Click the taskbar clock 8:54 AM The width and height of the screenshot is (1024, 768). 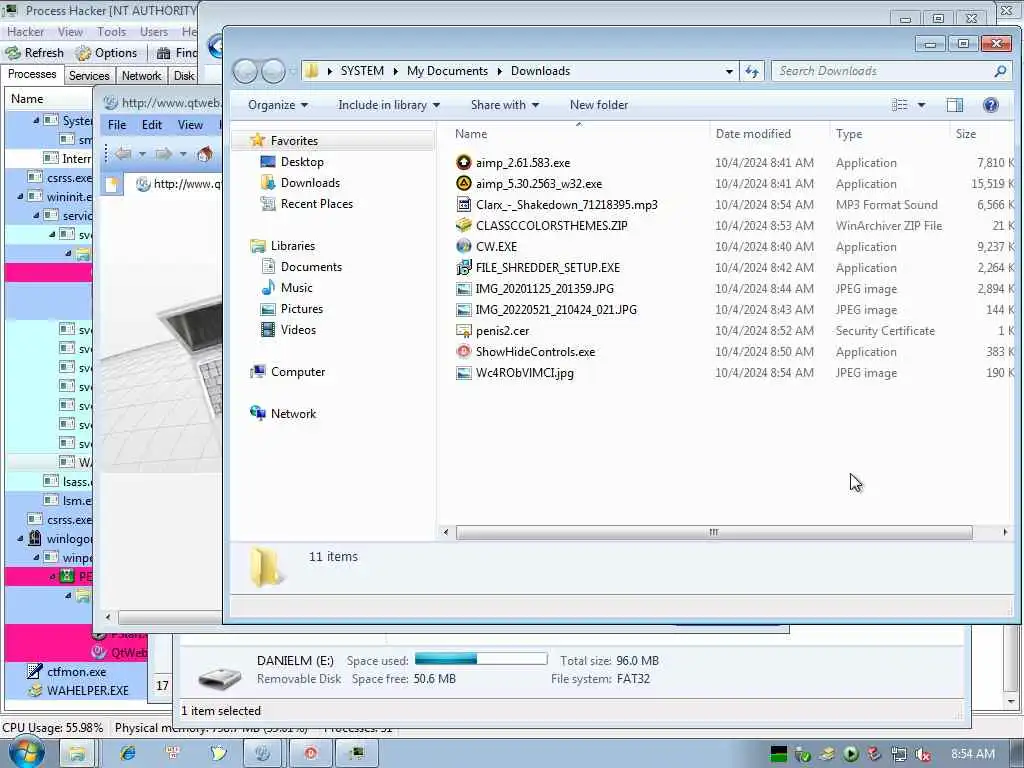point(973,754)
